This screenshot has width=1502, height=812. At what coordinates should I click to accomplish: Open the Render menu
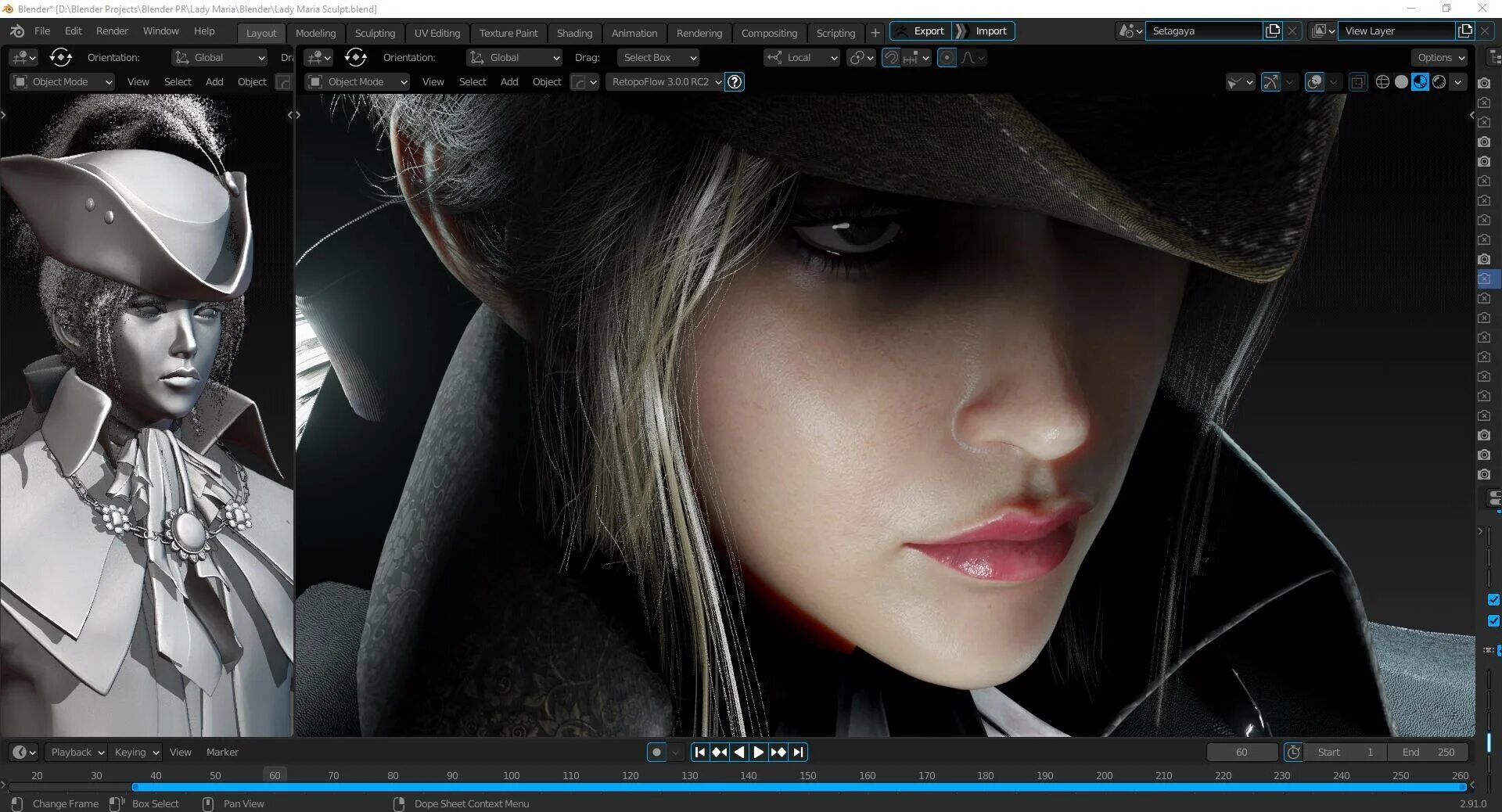(112, 31)
